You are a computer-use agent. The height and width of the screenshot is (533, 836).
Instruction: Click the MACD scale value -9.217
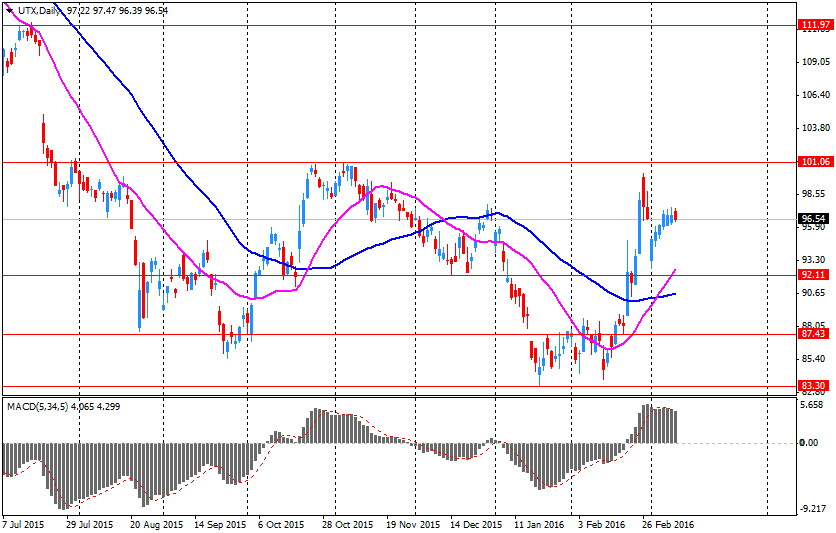point(814,509)
